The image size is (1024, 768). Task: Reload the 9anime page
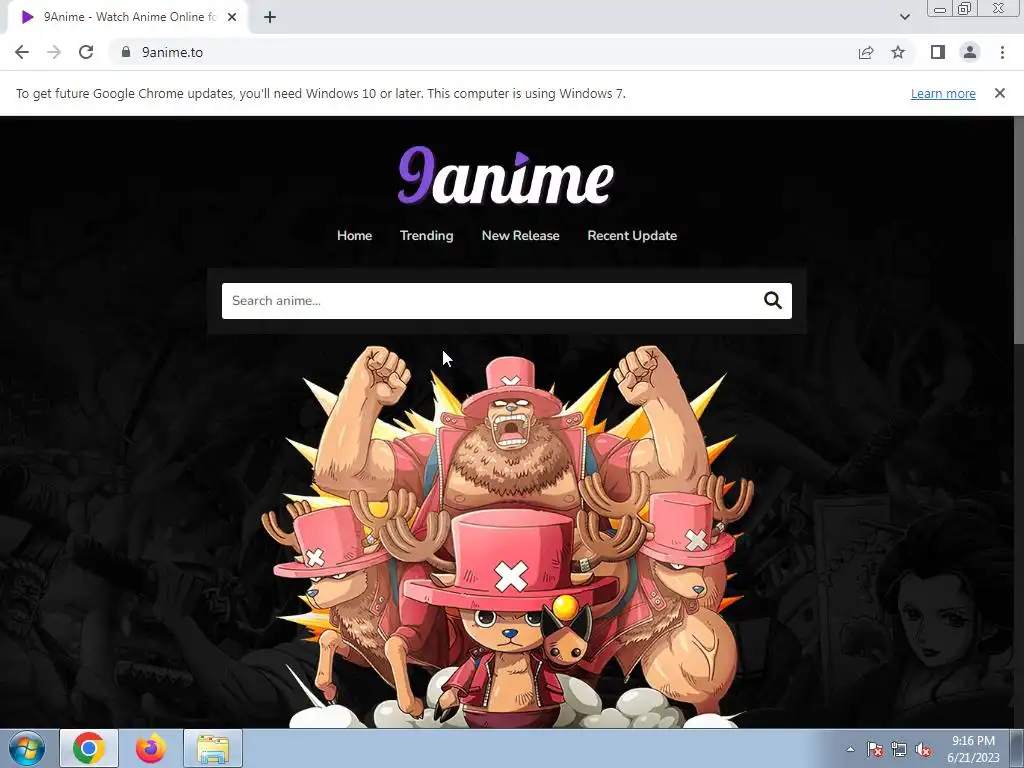point(86,52)
